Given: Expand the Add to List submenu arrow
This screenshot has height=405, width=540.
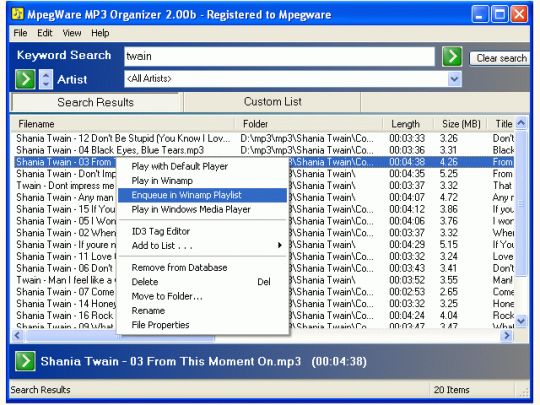Looking at the screenshot, I should [280, 245].
